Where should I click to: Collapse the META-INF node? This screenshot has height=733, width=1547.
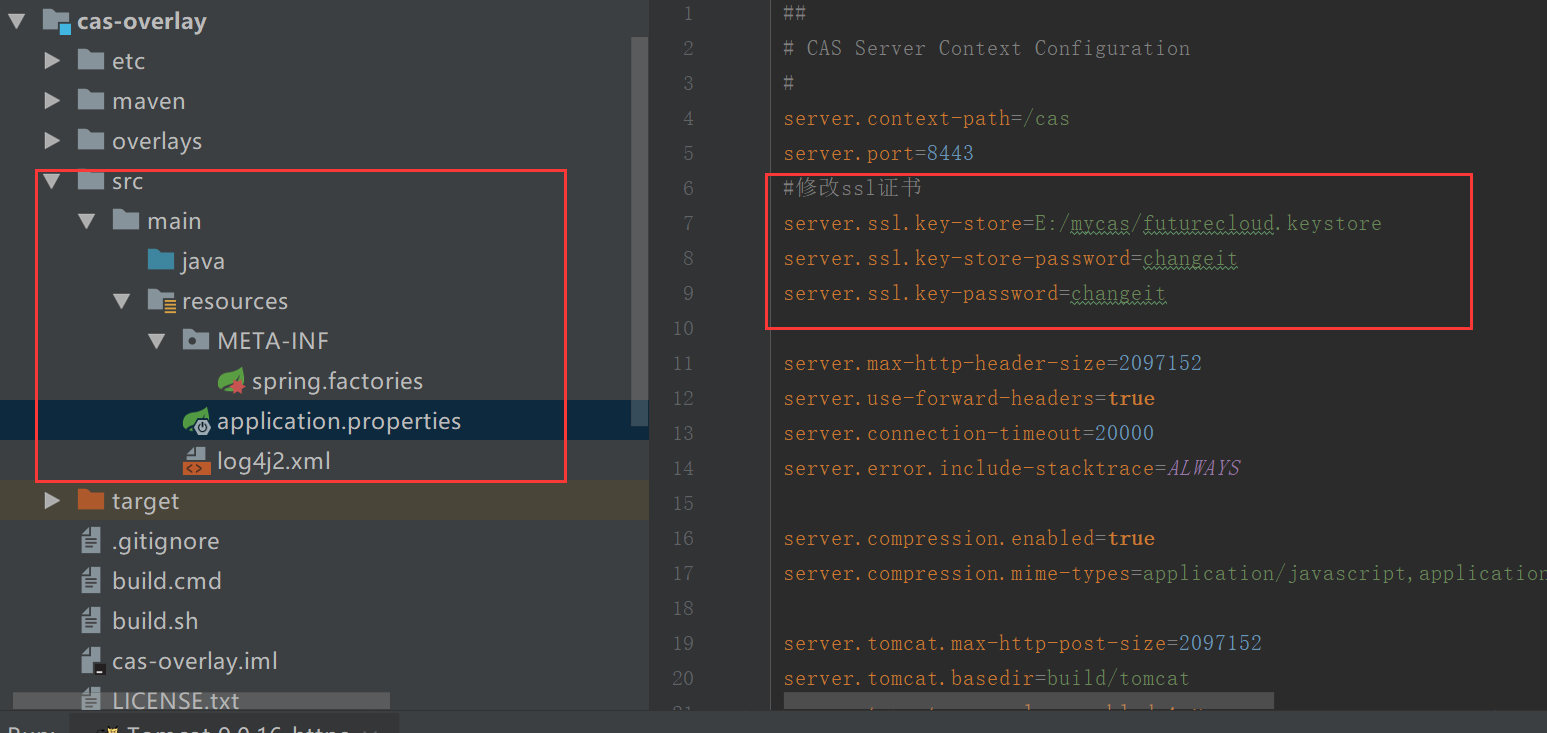[x=157, y=340]
